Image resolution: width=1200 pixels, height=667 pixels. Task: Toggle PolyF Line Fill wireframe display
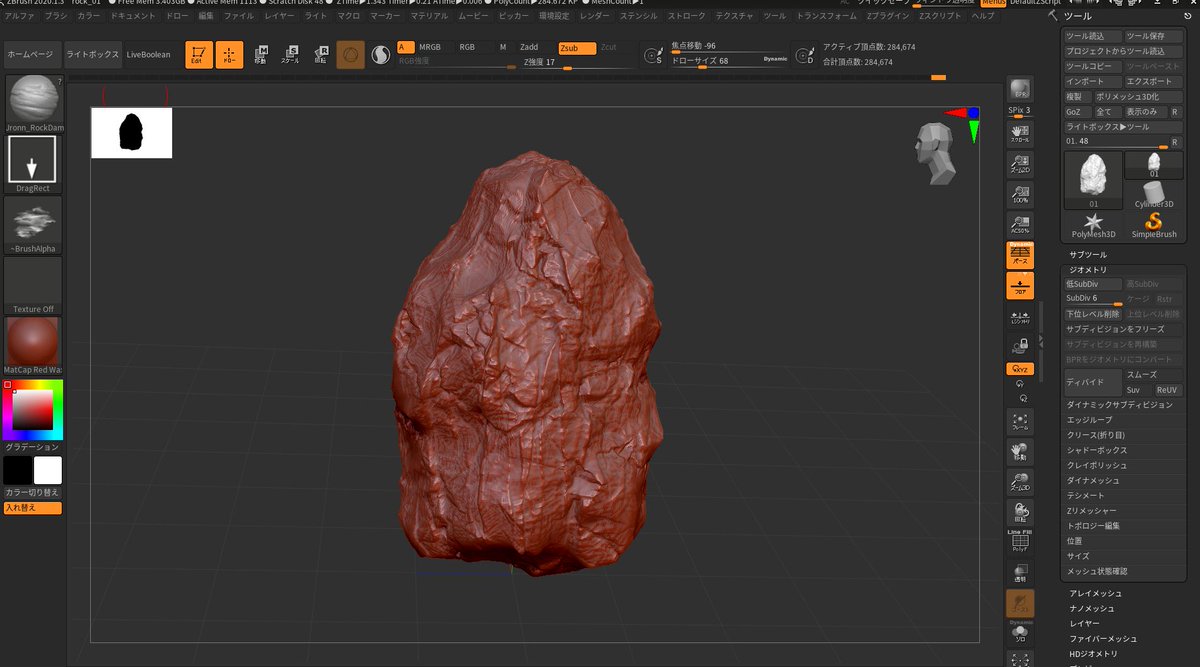click(x=1020, y=541)
